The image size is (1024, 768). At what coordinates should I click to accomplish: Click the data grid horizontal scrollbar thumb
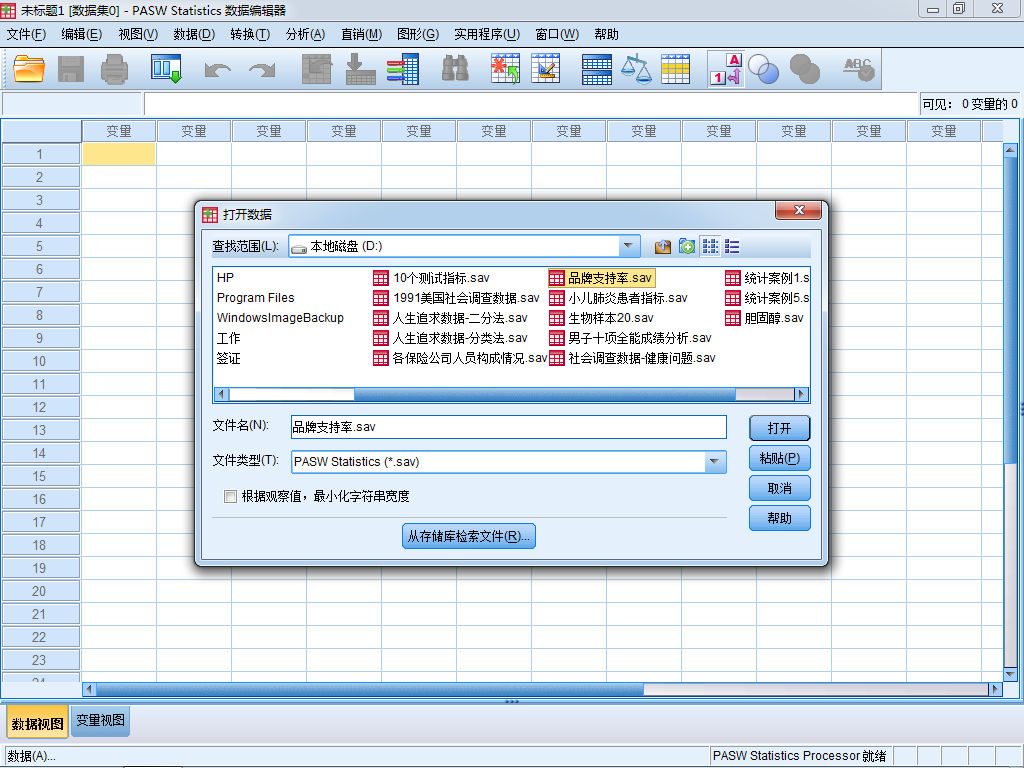pos(370,689)
